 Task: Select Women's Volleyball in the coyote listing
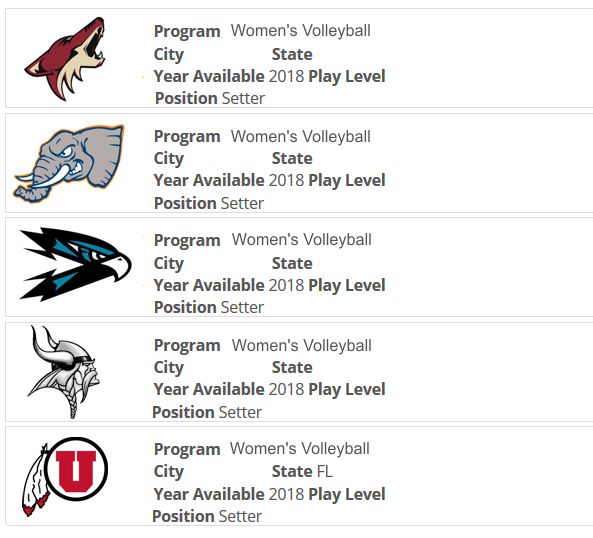[301, 31]
